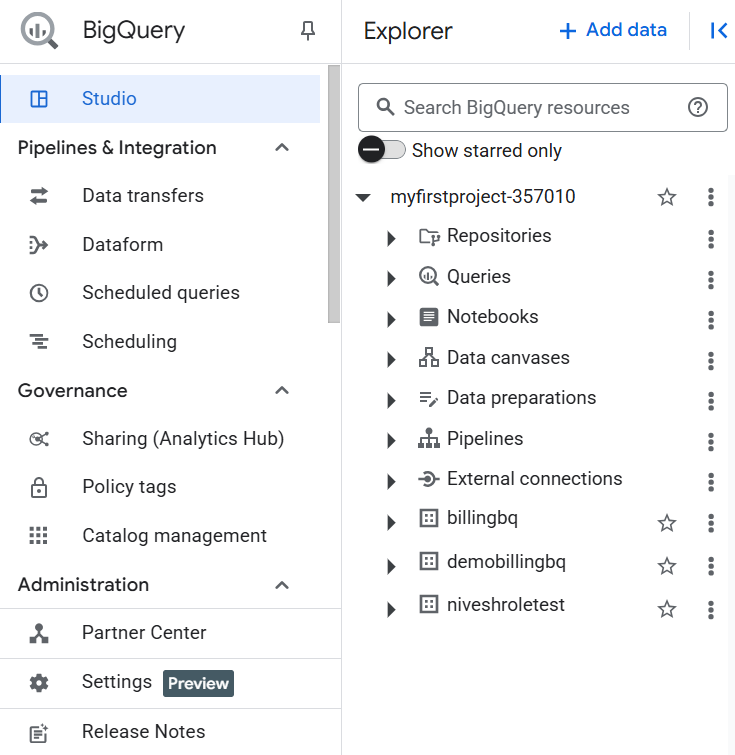This screenshot has height=755, width=735.
Task: Star the niveshroletest dataset
Action: [667, 609]
